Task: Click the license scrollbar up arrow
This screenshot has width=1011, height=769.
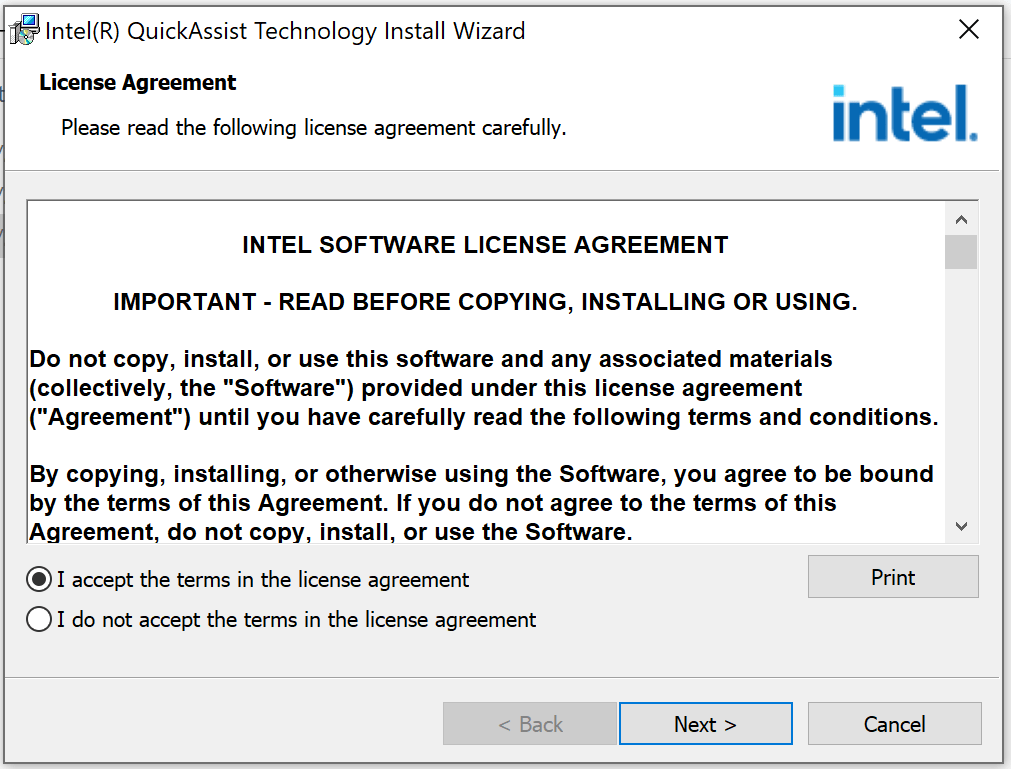Action: coord(961,219)
